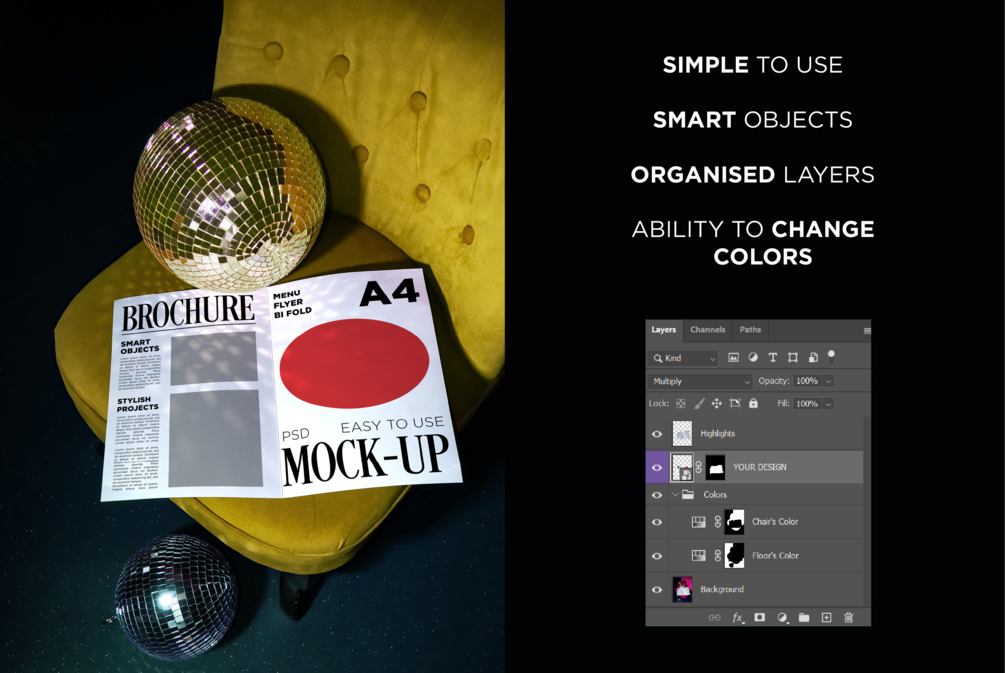
Task: Switch to the Channels tab
Action: [x=708, y=329]
